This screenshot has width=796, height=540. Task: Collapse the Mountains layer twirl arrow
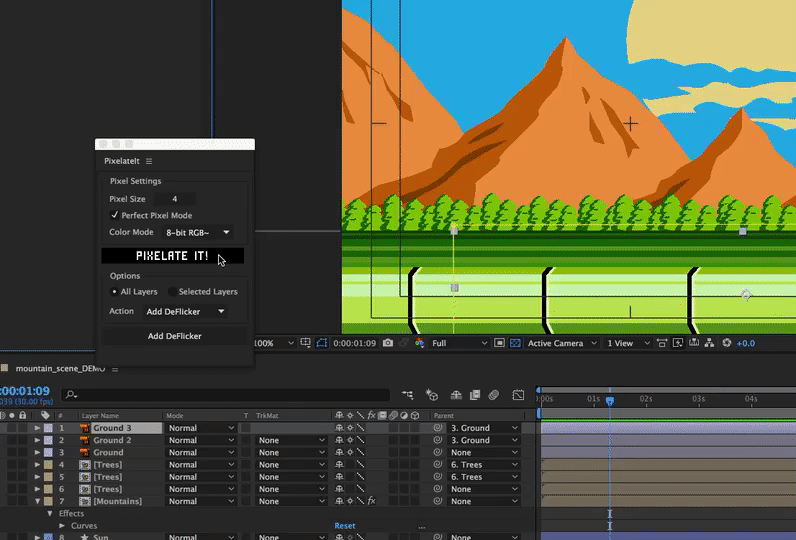(38, 501)
